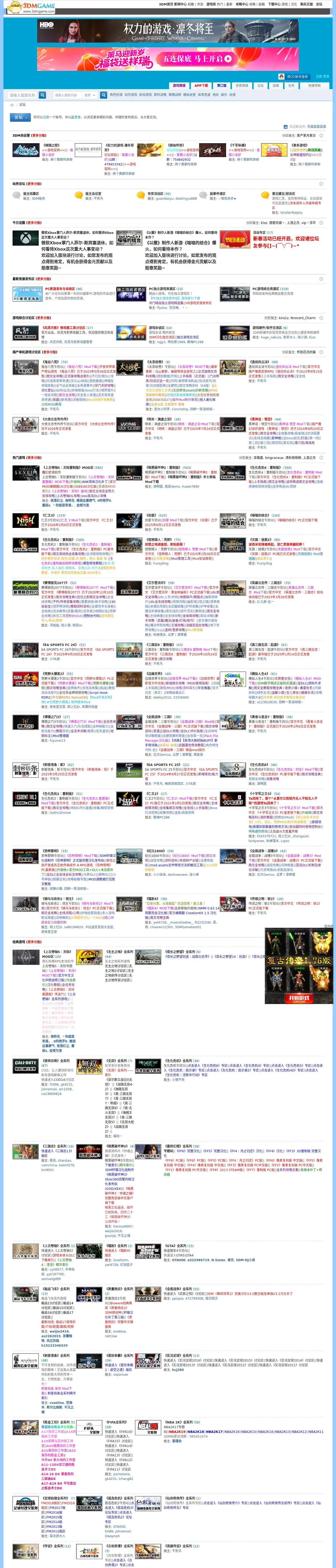Open the 生化危机3:重制版 Resident Evil icon

[x=26, y=799]
